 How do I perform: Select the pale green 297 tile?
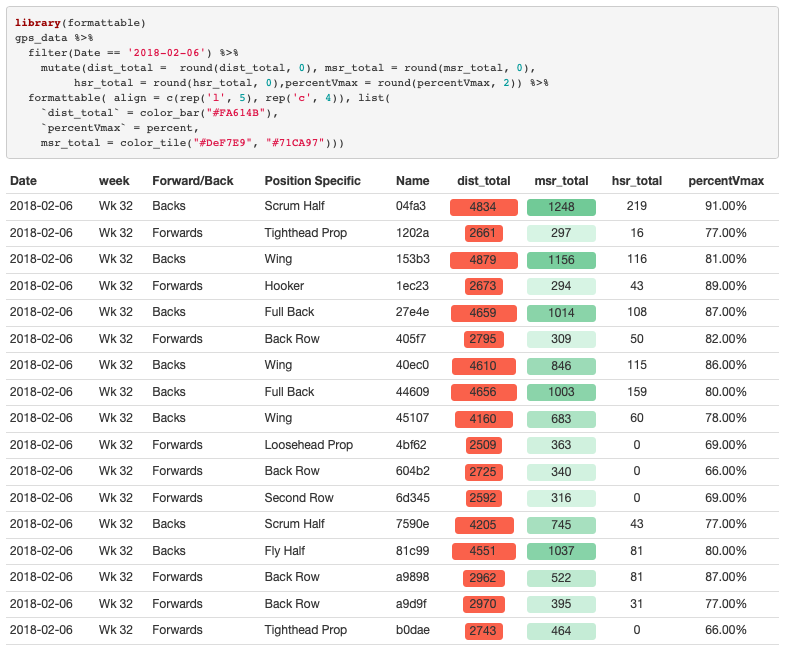pos(561,233)
